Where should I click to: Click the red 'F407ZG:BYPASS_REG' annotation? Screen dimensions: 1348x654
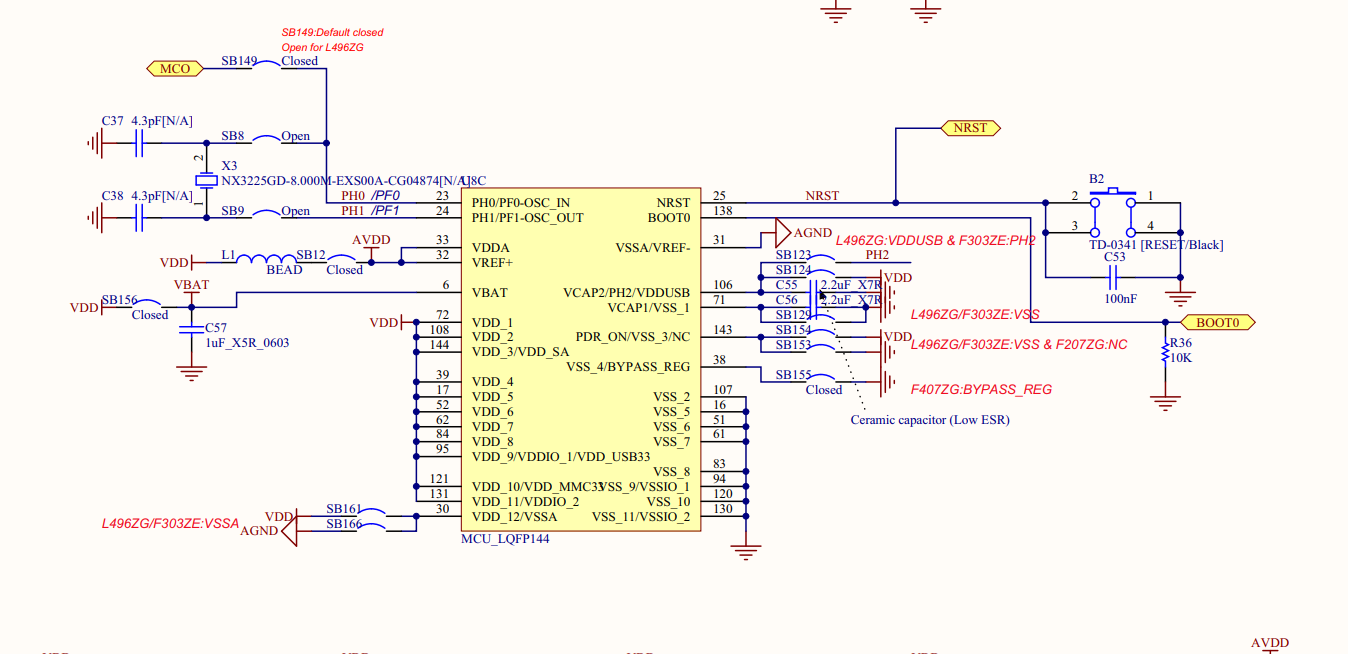click(x=981, y=390)
